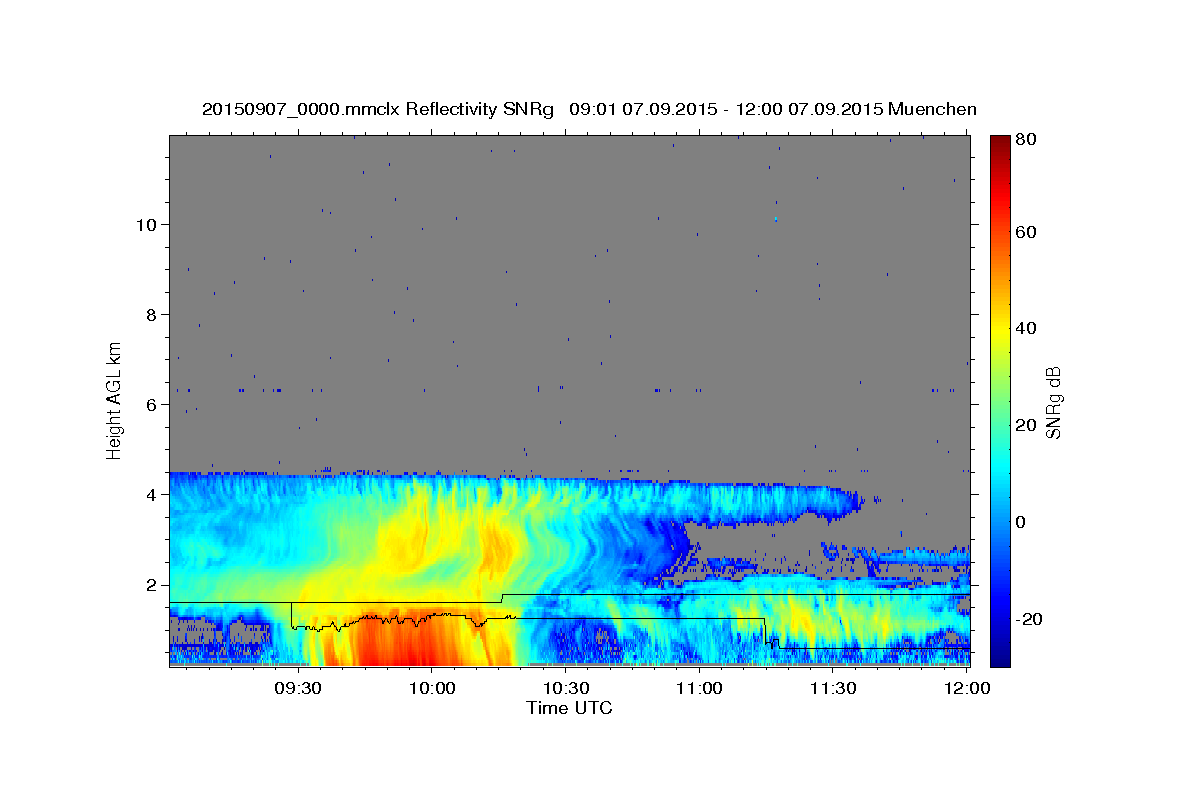Click the height tick label 4
Viewport: 1200px width, 800px height.
151,494
